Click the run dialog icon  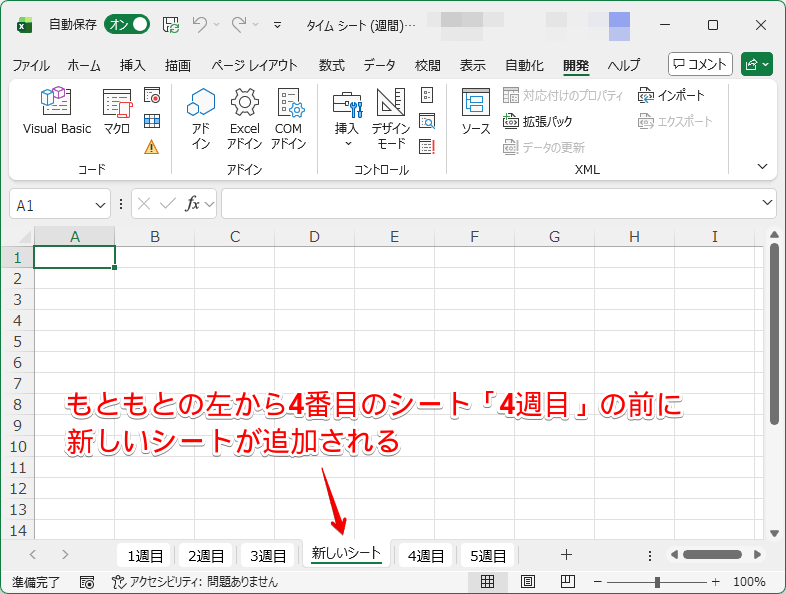pyautogui.click(x=427, y=147)
